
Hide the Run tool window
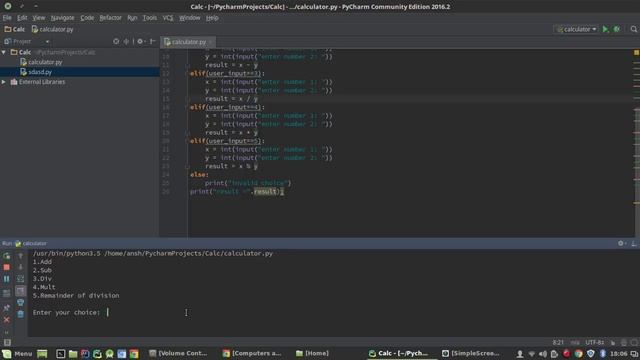[x=633, y=243]
